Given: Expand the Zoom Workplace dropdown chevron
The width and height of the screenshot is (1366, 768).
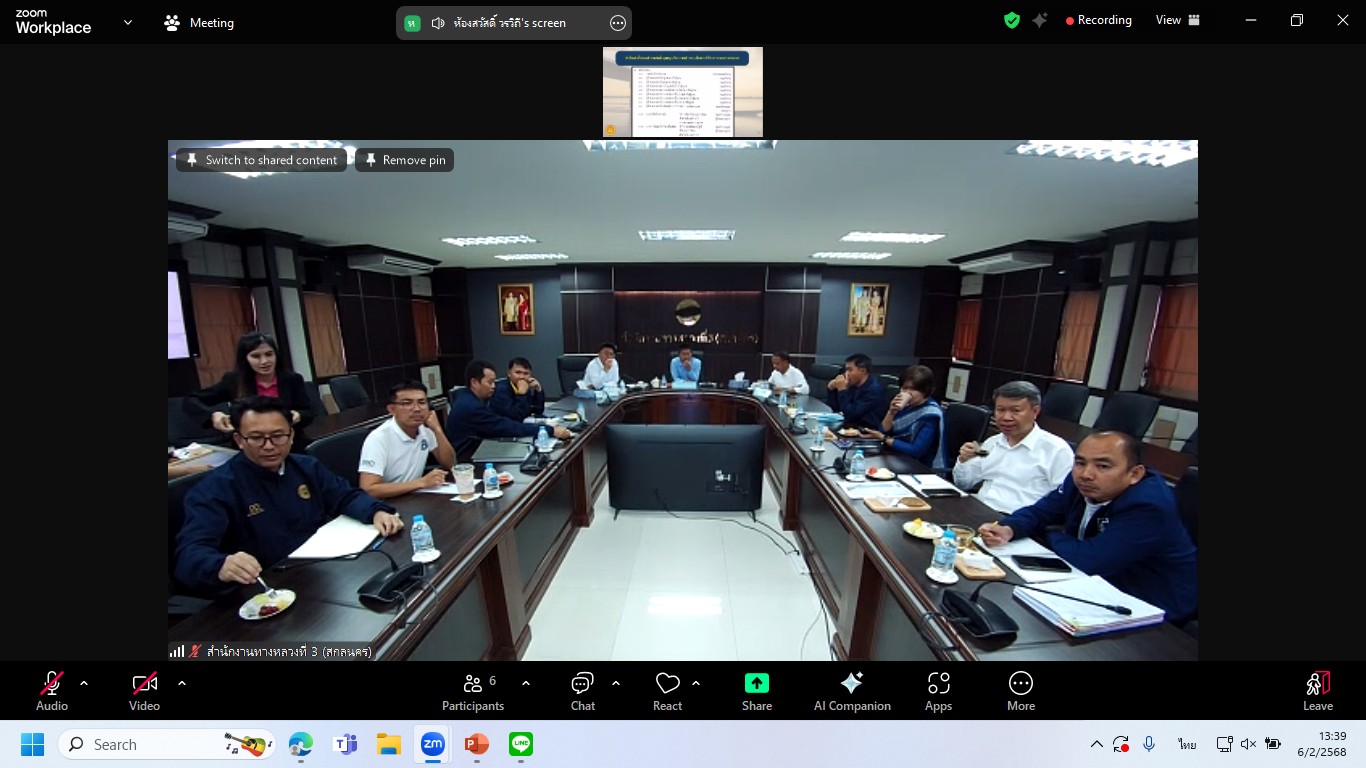Looking at the screenshot, I should point(128,22).
